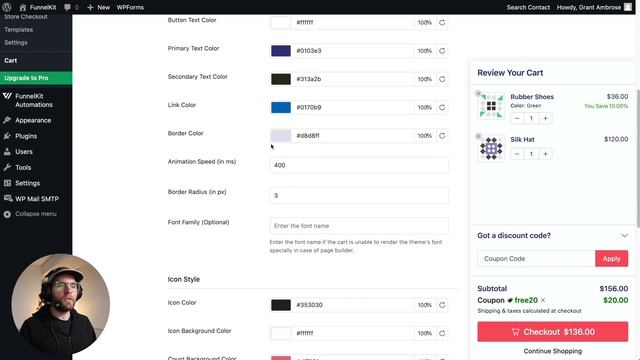This screenshot has height=360, width=640.
Task: Decrease Silk Hat quantity
Action: pyautogui.click(x=517, y=154)
